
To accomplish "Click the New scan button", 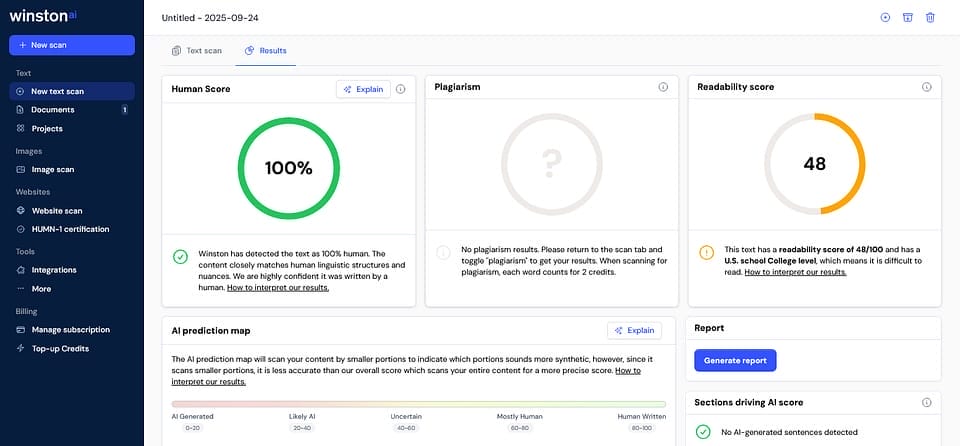I will point(72,45).
